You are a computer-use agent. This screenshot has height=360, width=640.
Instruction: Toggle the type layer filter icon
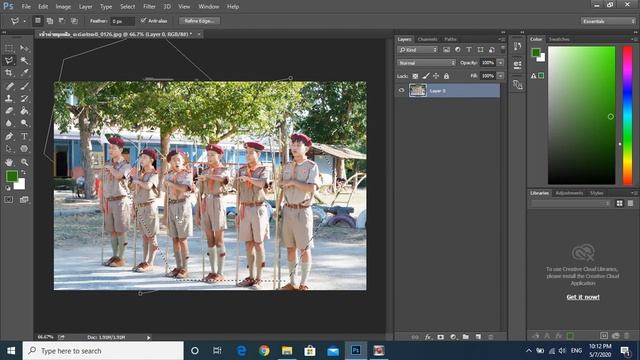(469, 50)
